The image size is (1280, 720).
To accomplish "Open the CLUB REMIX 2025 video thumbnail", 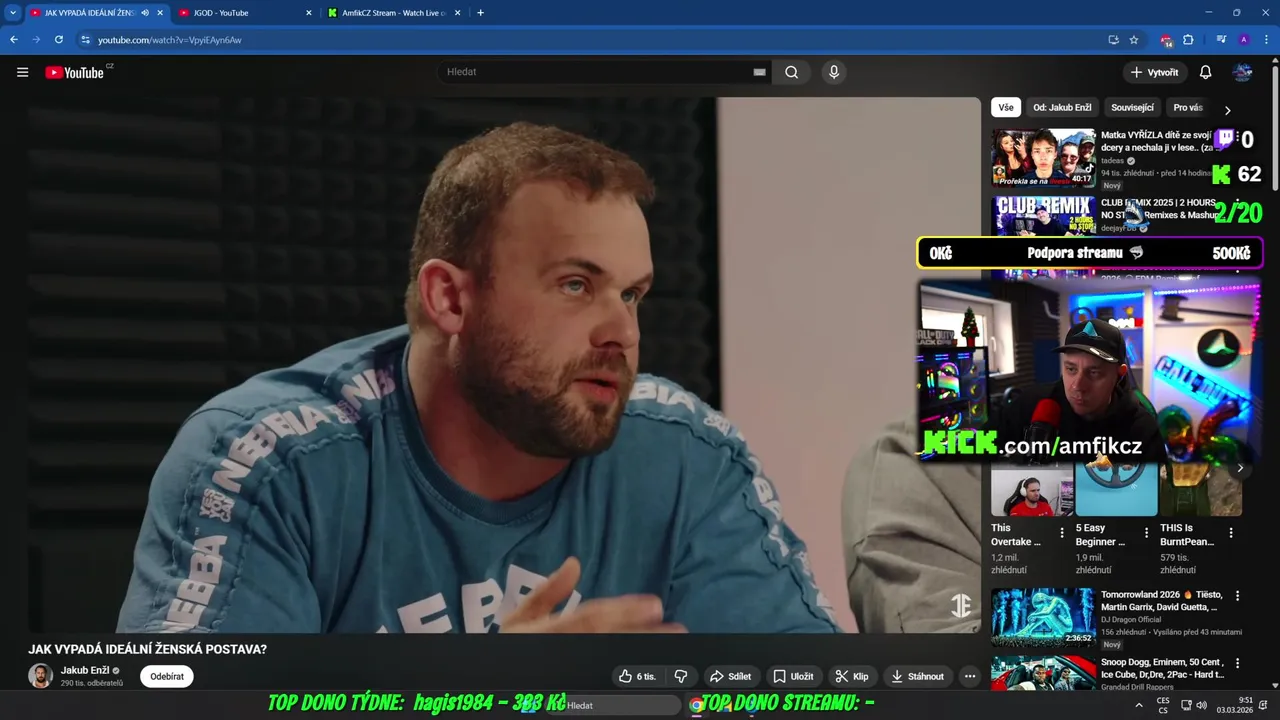I will (1043, 216).
